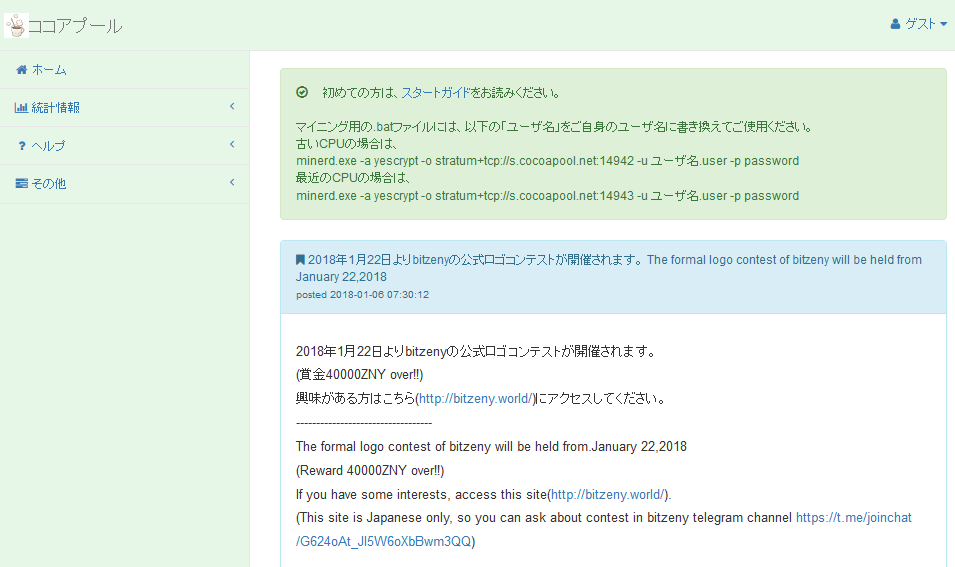Click the posted 2018-01-06 07:30:12 timestamp
Screen dimensions: 955x567
[x=362, y=295]
